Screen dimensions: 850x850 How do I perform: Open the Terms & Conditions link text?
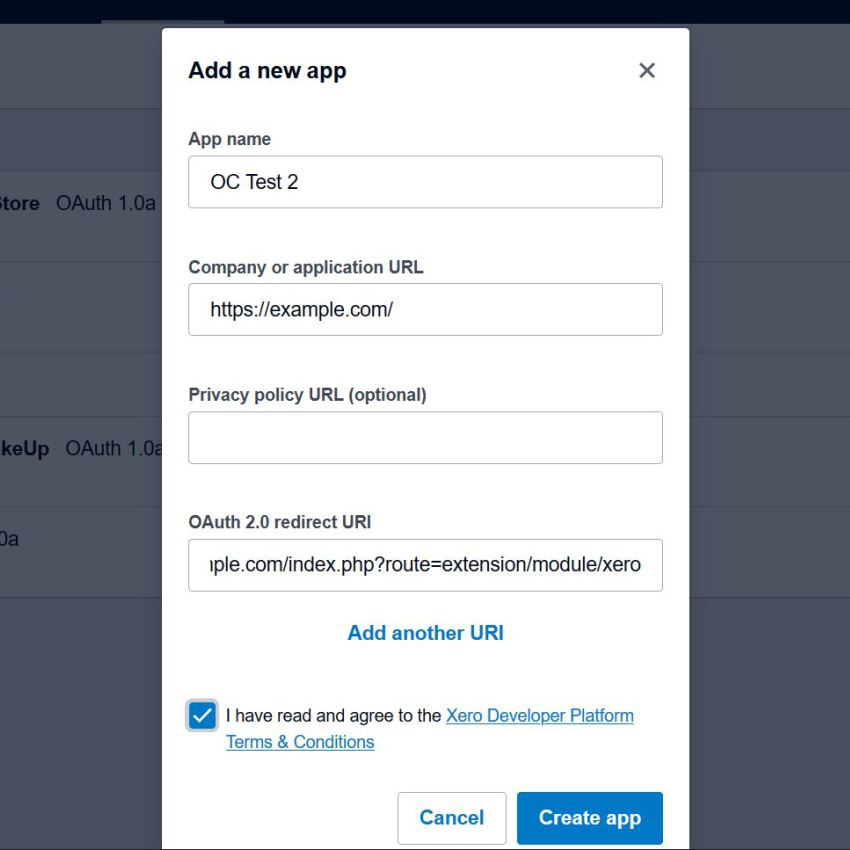300,742
